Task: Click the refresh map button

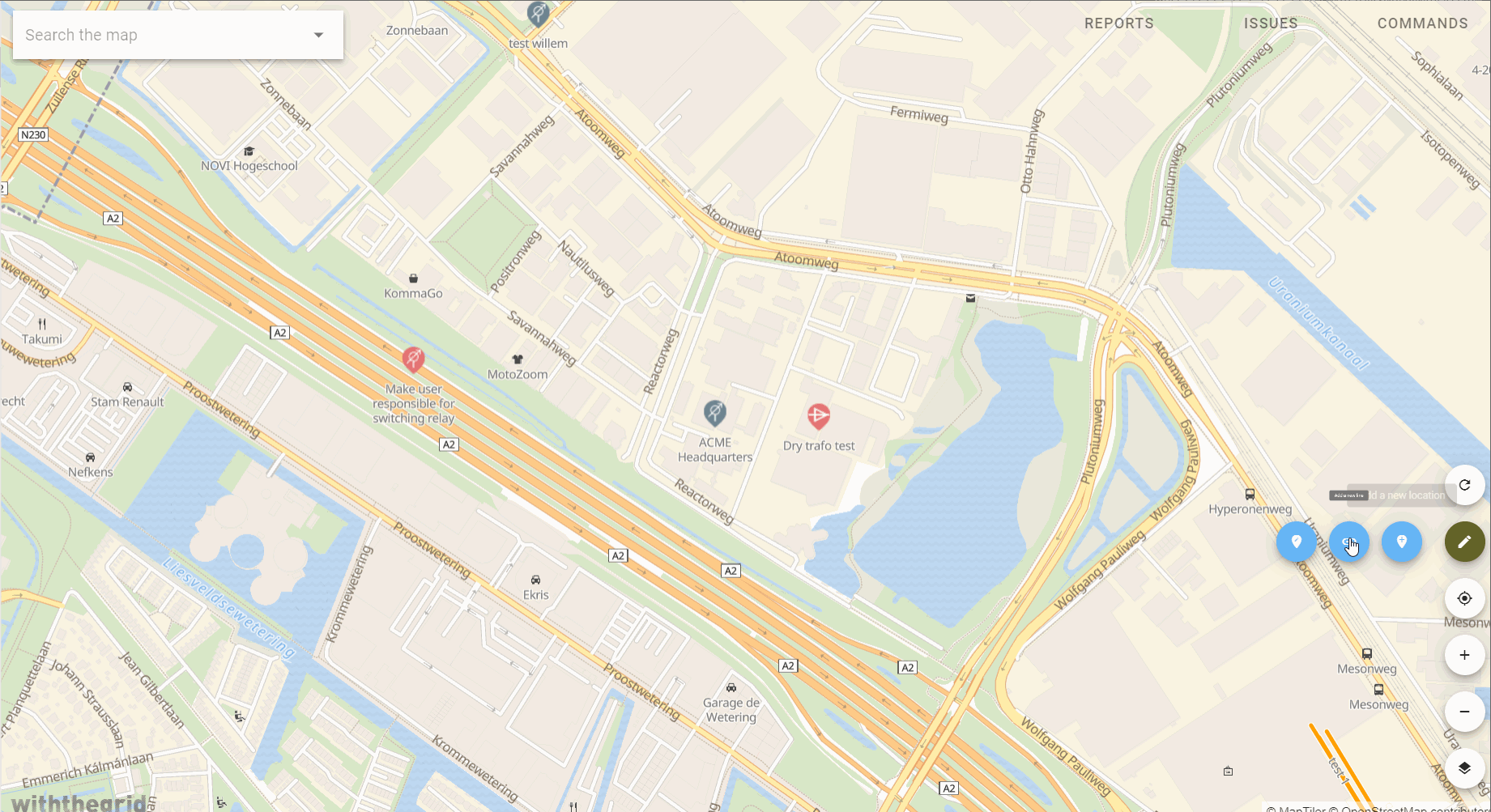Action: [x=1464, y=485]
